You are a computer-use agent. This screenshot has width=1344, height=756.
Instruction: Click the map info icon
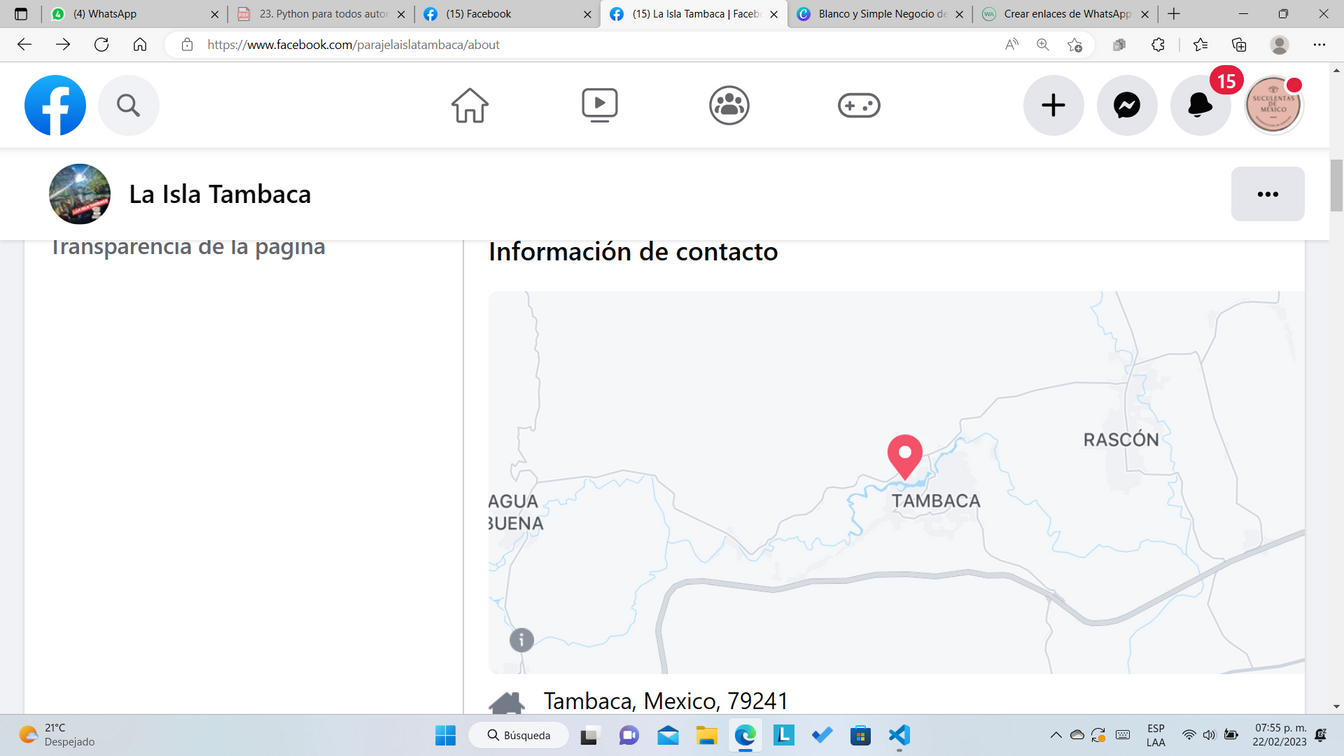pyautogui.click(x=521, y=640)
